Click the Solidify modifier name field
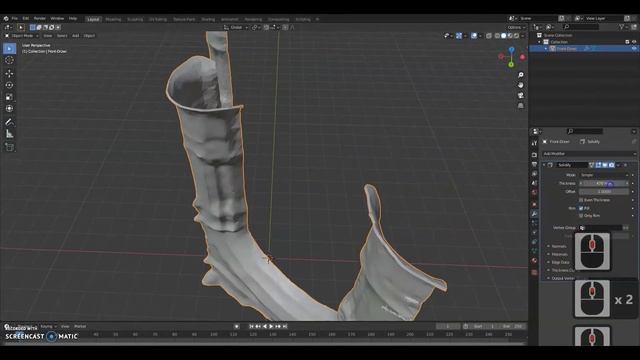 572,165
